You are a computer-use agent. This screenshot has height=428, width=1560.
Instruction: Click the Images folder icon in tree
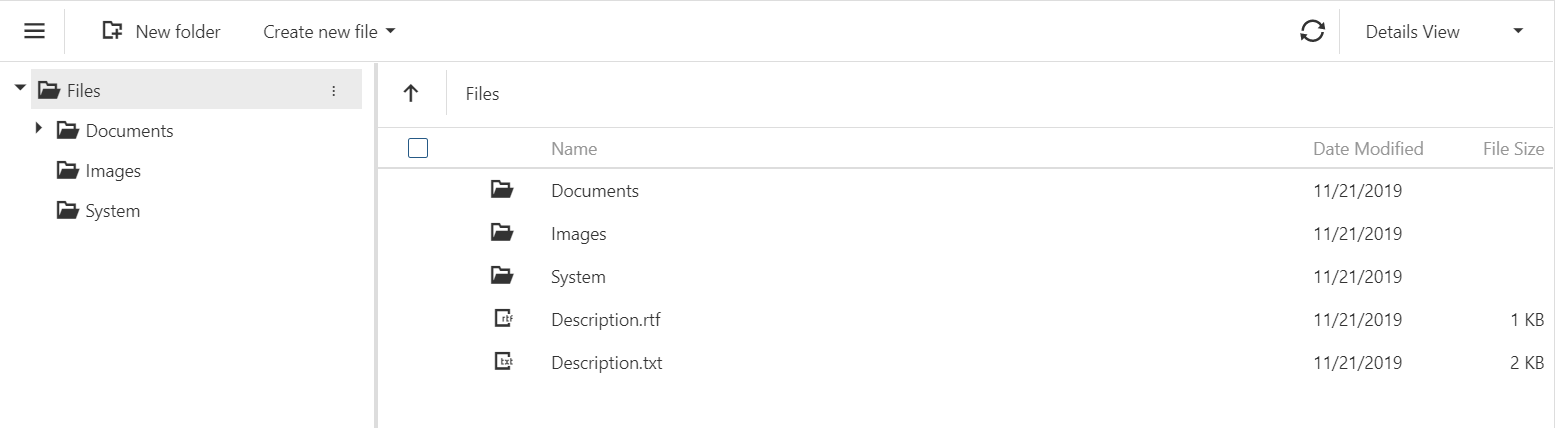coord(67,171)
